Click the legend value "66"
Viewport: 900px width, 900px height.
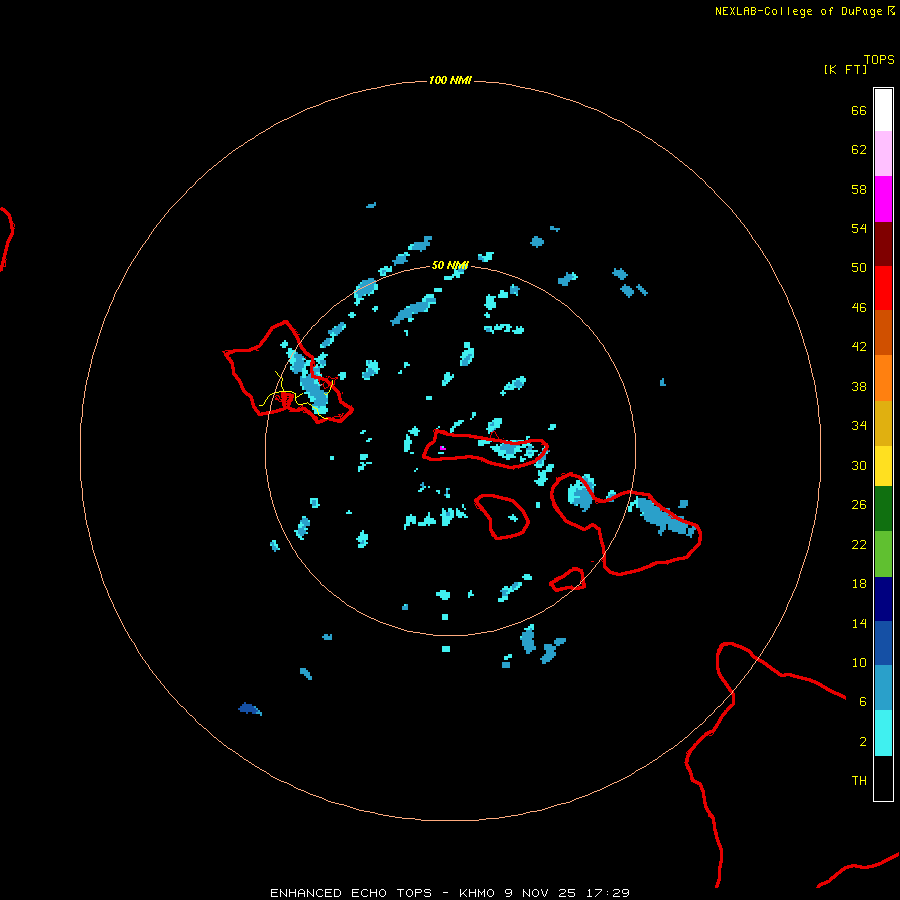tap(859, 111)
